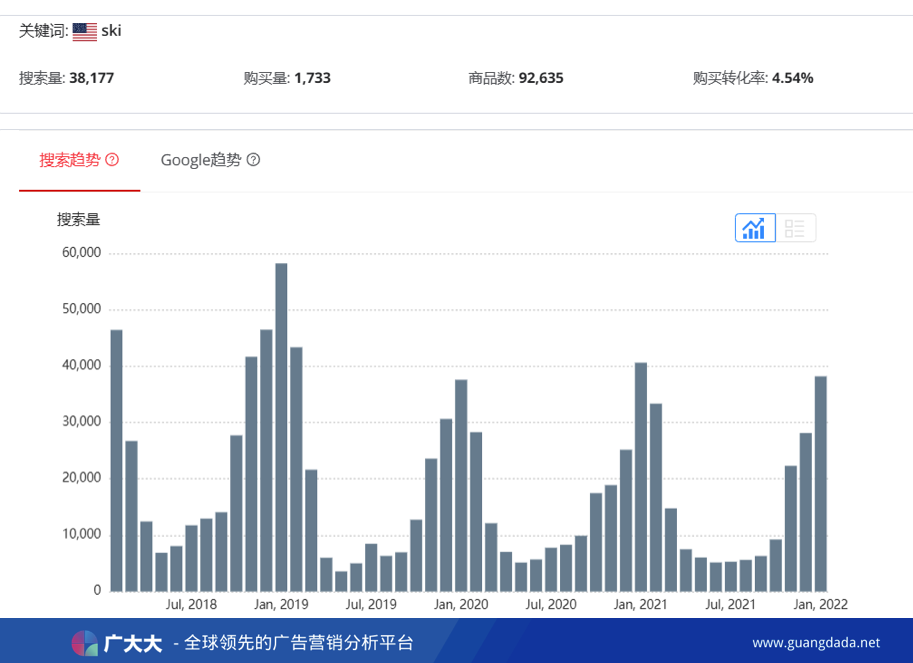
Task: Click the US flag icon beside ski
Action: point(85,32)
